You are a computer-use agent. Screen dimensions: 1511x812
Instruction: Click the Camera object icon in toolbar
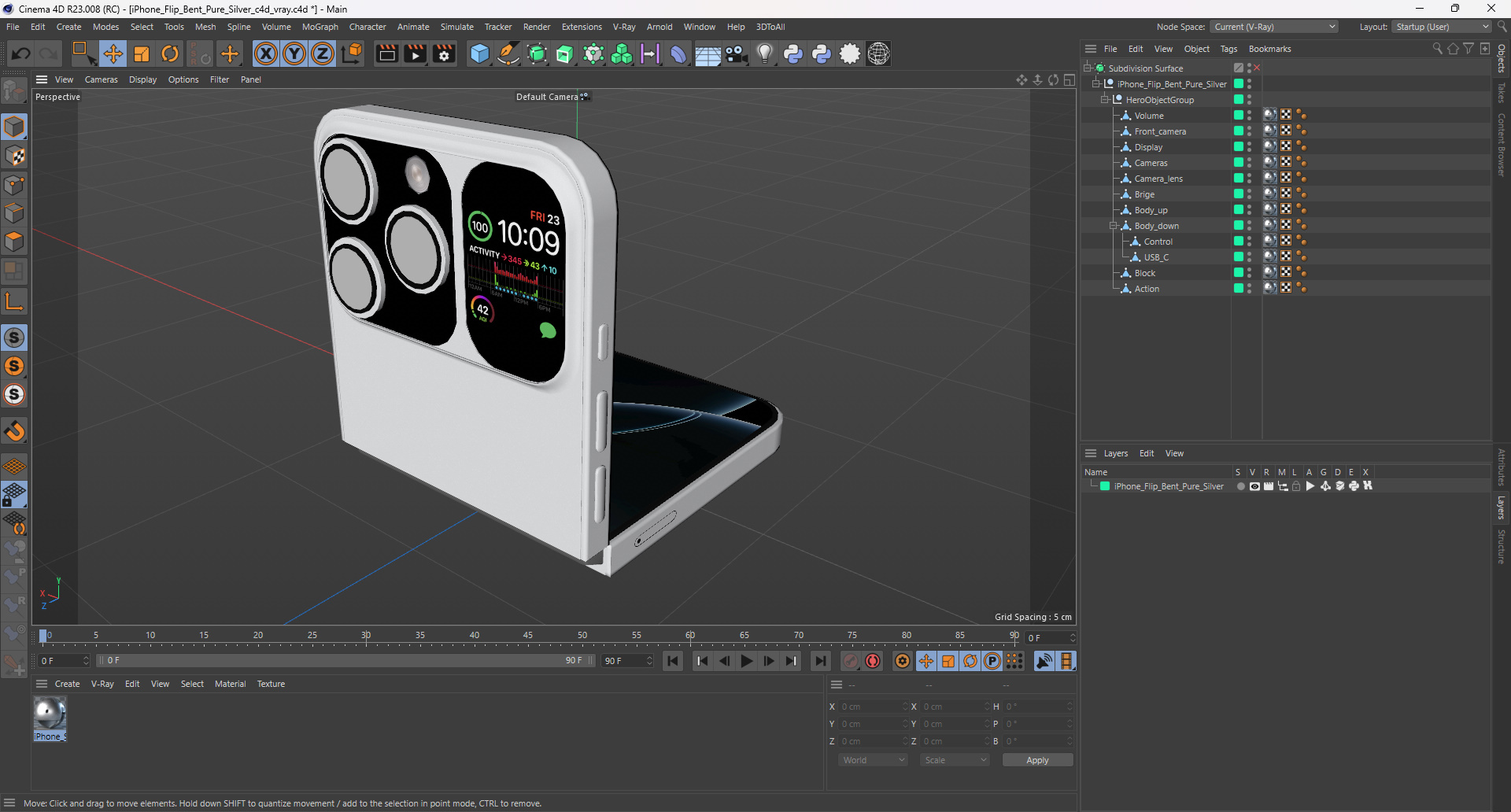[736, 54]
